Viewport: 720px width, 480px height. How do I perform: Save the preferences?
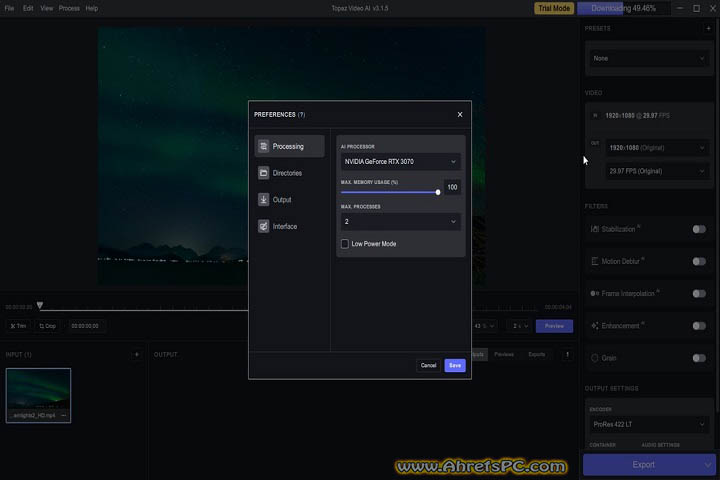455,365
